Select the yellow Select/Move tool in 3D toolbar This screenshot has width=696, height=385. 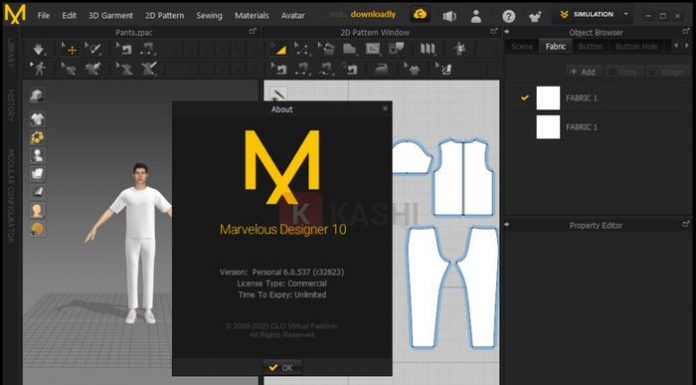[x=70, y=49]
